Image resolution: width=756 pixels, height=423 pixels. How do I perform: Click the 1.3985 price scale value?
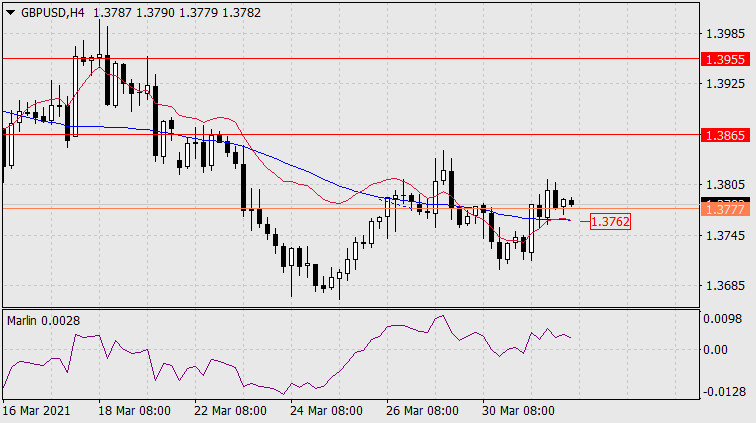(x=725, y=34)
